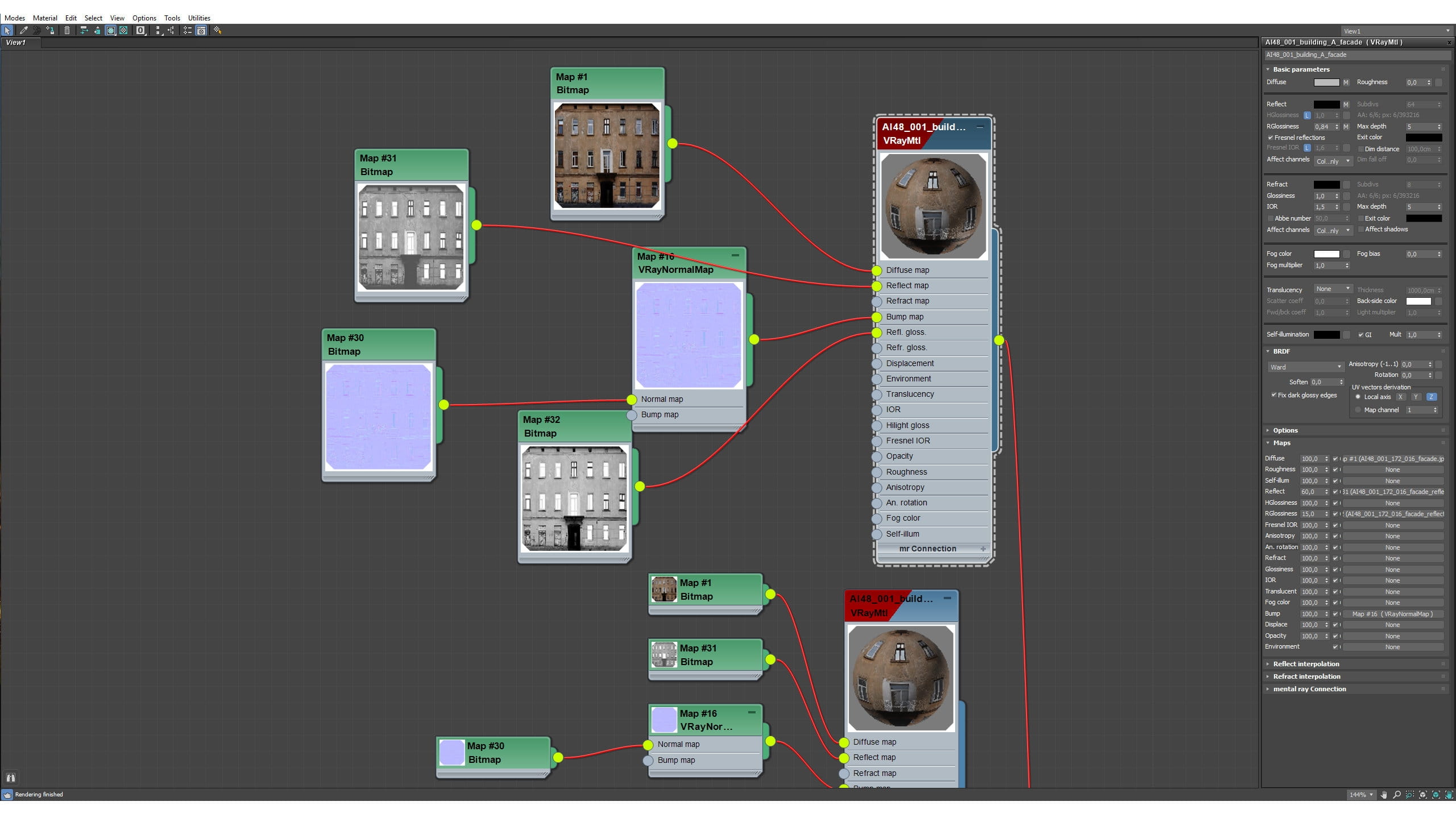Click the None button for Roughness map

[1392, 470]
